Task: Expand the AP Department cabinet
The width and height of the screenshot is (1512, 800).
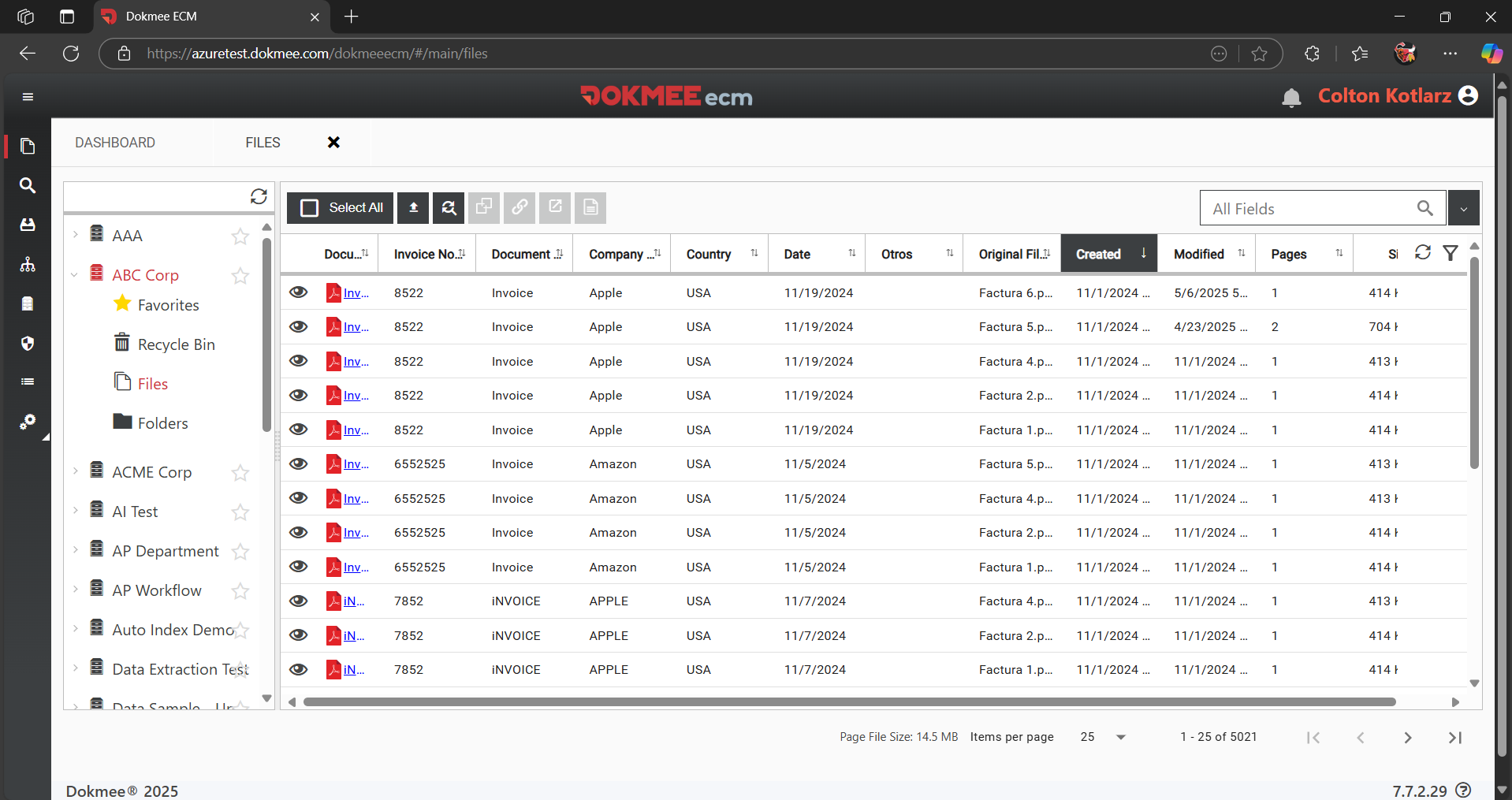Action: [x=75, y=549]
